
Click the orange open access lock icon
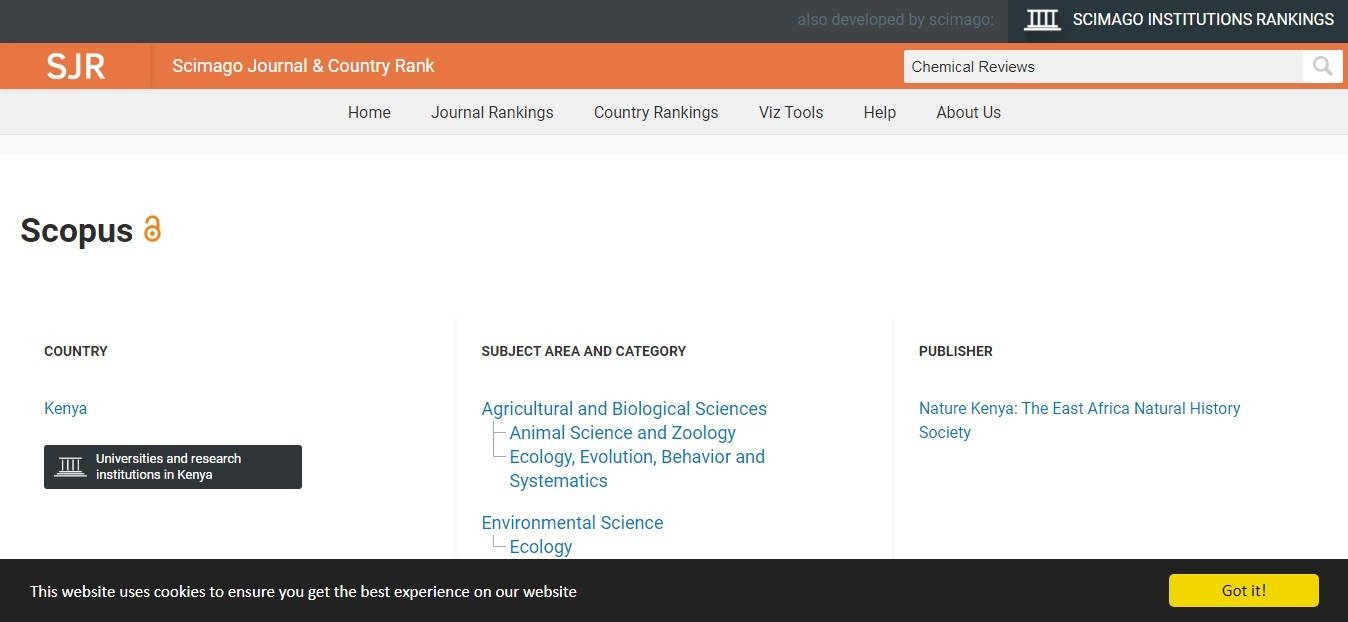coord(152,229)
